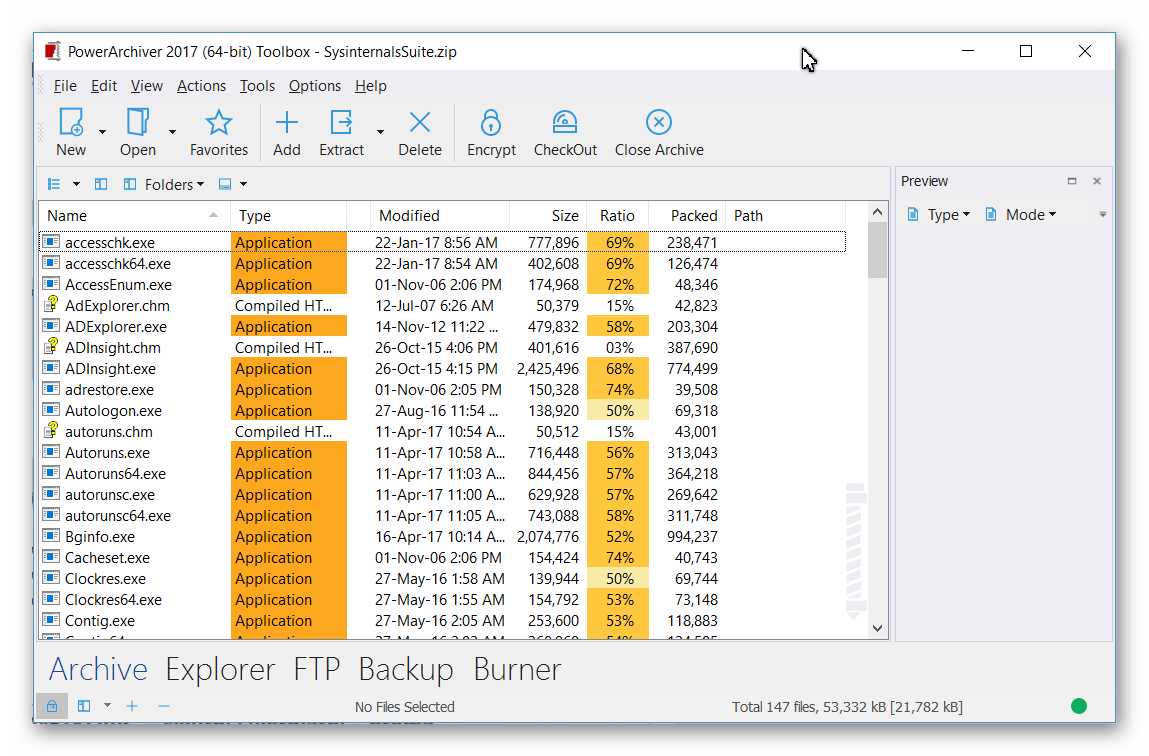Screen dimensions: 1149x756
Task: Switch to the Archive tab
Action: pos(98,670)
